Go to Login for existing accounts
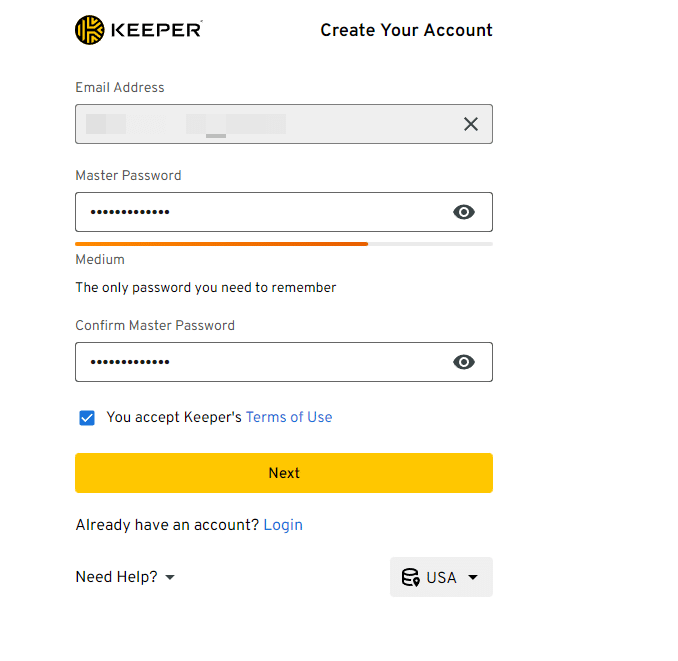678x661 pixels. [x=283, y=525]
